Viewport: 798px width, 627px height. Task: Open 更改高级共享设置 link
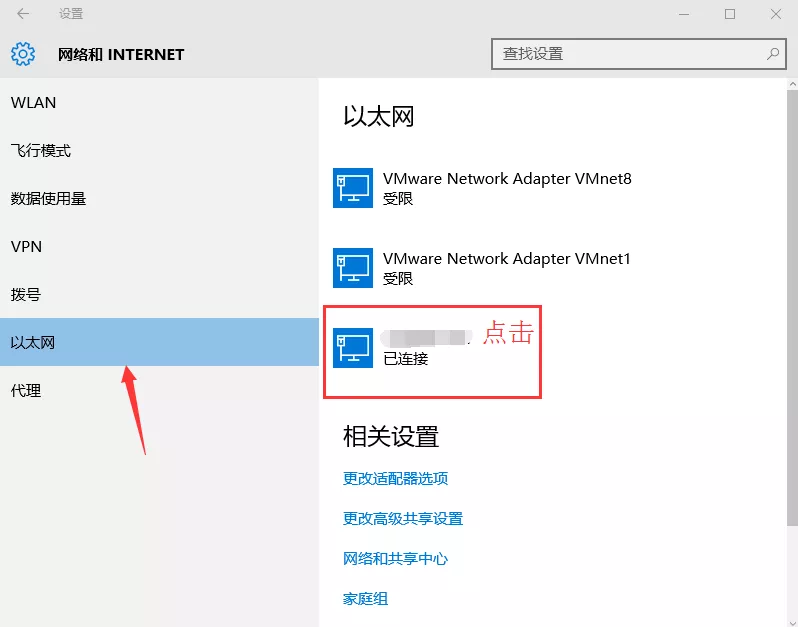(x=403, y=519)
